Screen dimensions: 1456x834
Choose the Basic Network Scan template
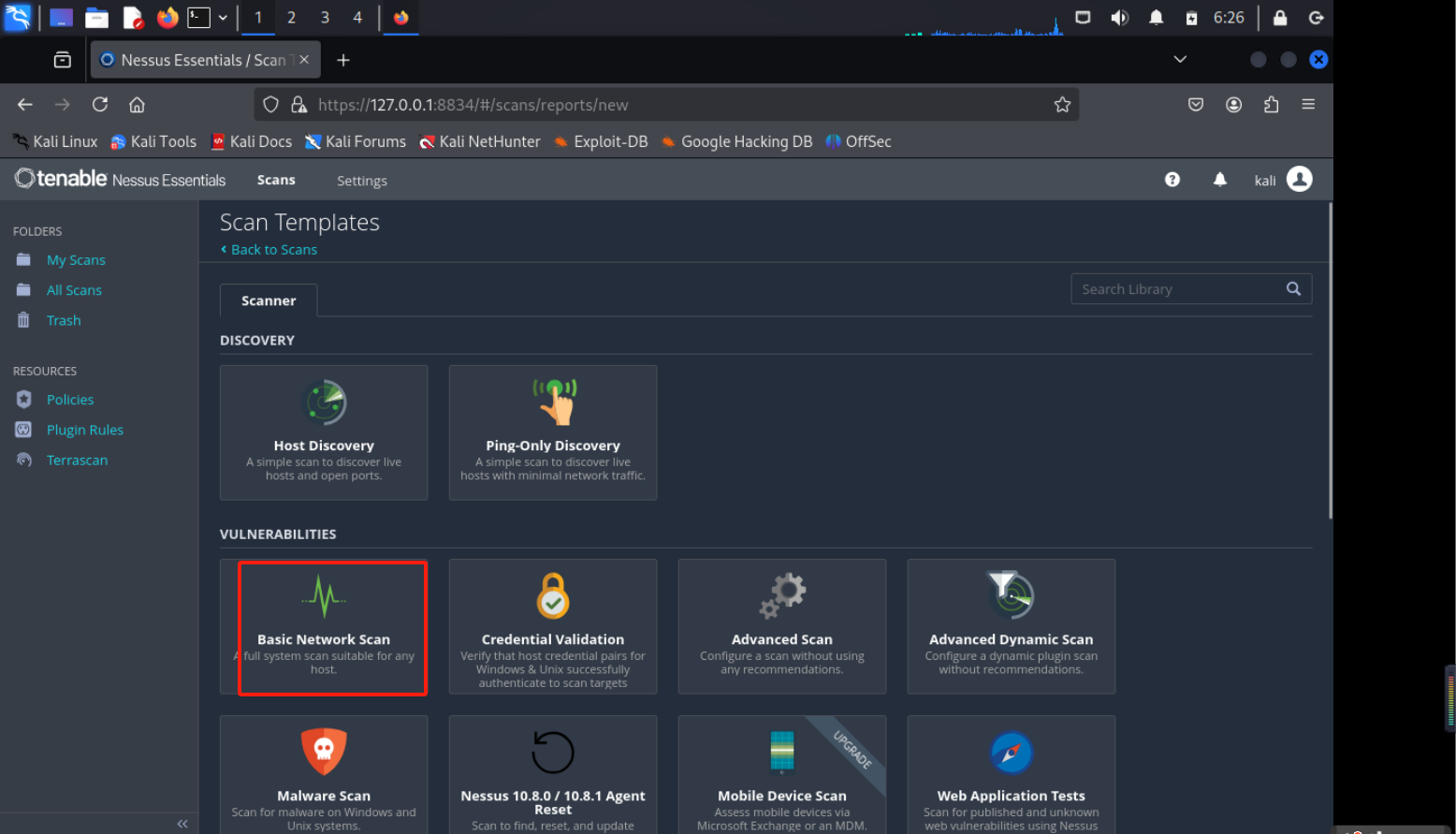[324, 626]
